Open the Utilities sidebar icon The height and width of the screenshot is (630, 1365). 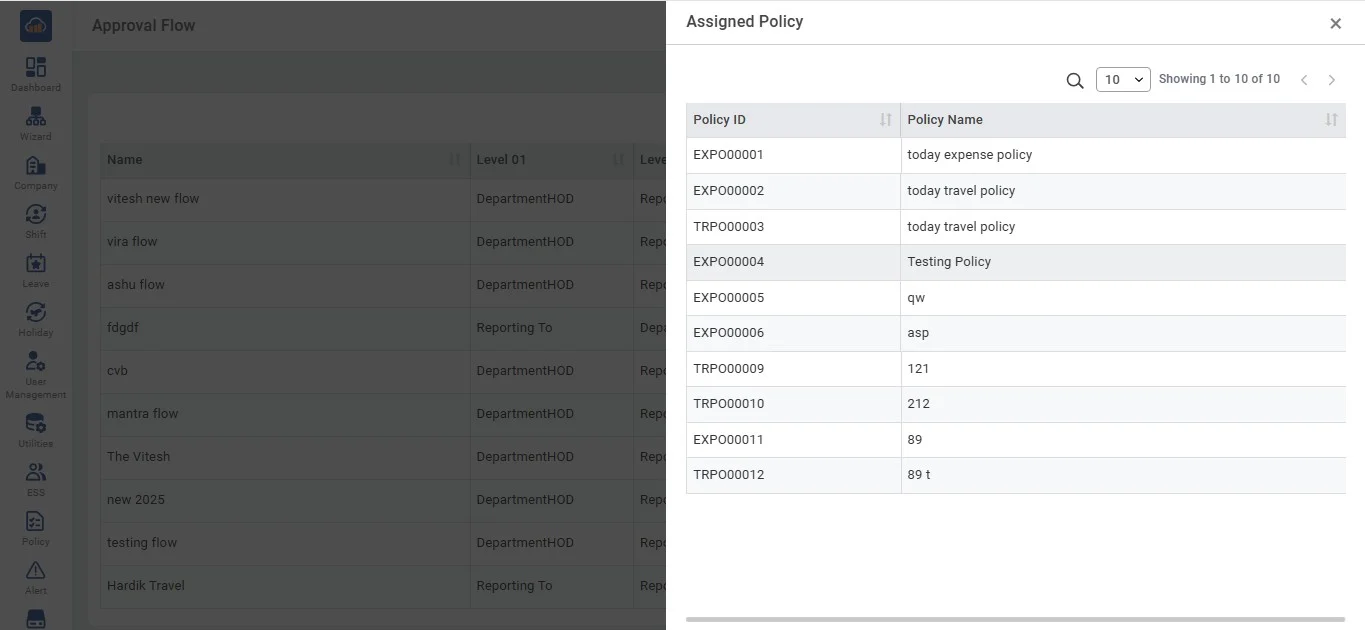tap(36, 424)
